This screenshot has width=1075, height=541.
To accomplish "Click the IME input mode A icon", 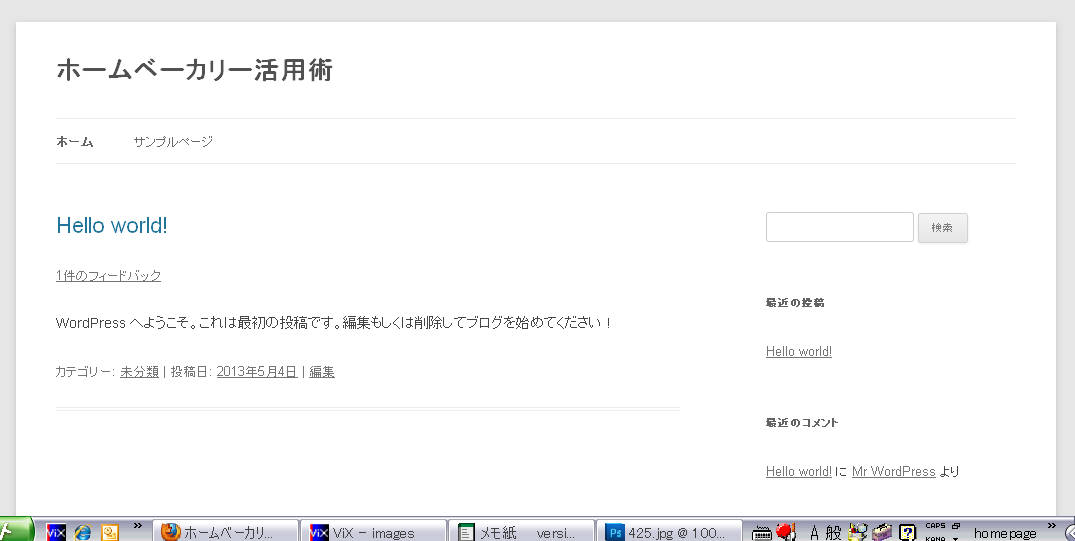I will coord(814,533).
